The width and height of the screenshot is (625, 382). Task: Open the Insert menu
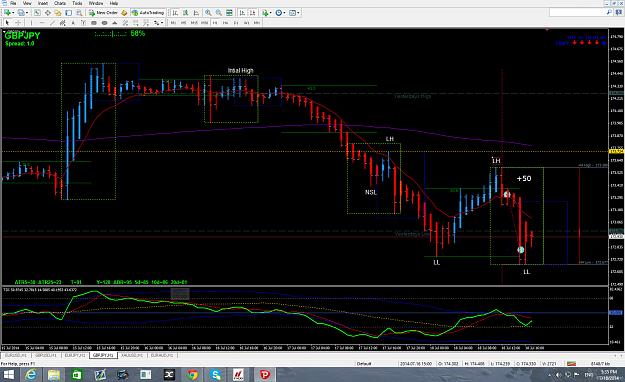(43, 3)
